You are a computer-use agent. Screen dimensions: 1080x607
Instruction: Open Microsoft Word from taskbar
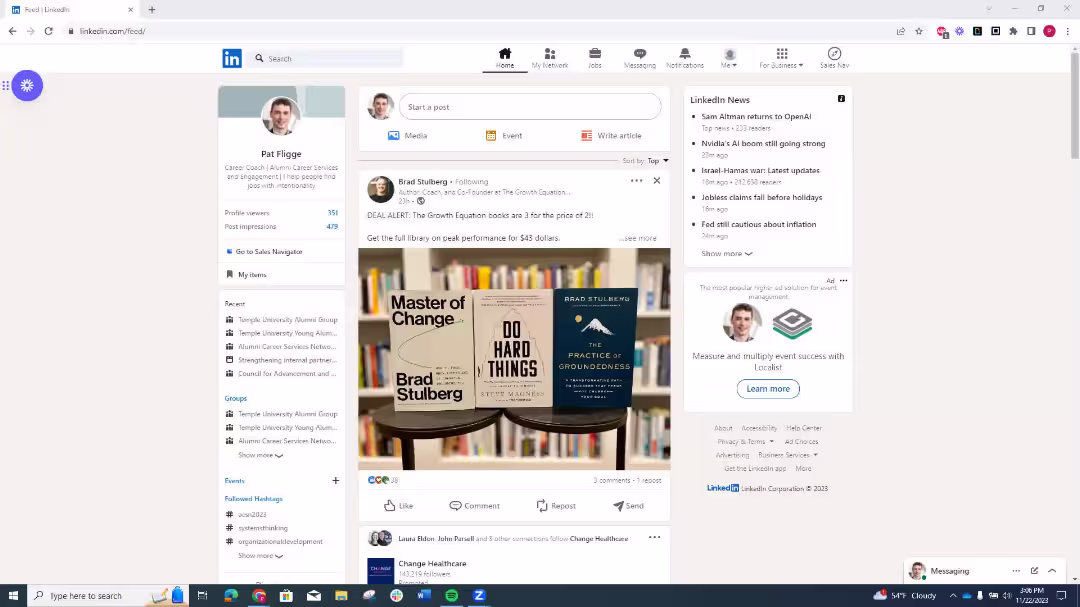[424, 595]
